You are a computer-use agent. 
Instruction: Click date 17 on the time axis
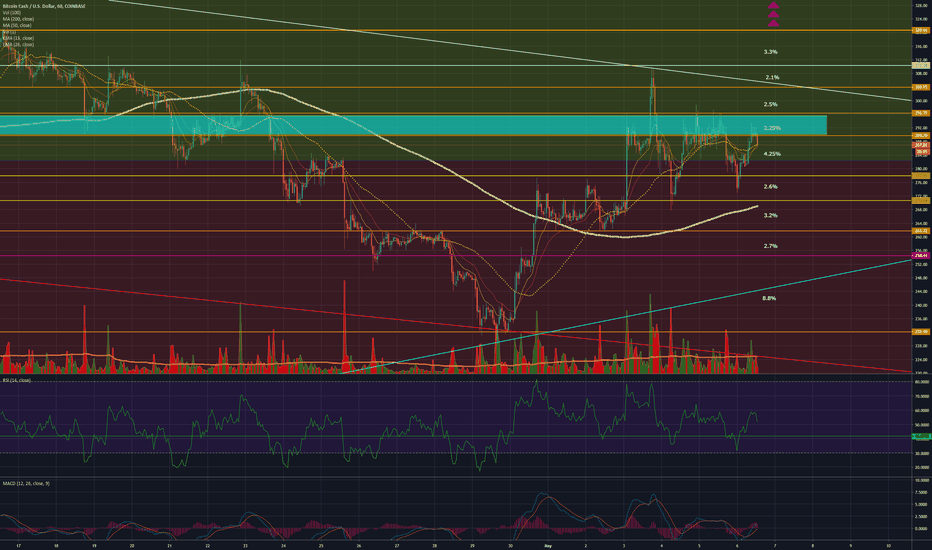pos(18,545)
